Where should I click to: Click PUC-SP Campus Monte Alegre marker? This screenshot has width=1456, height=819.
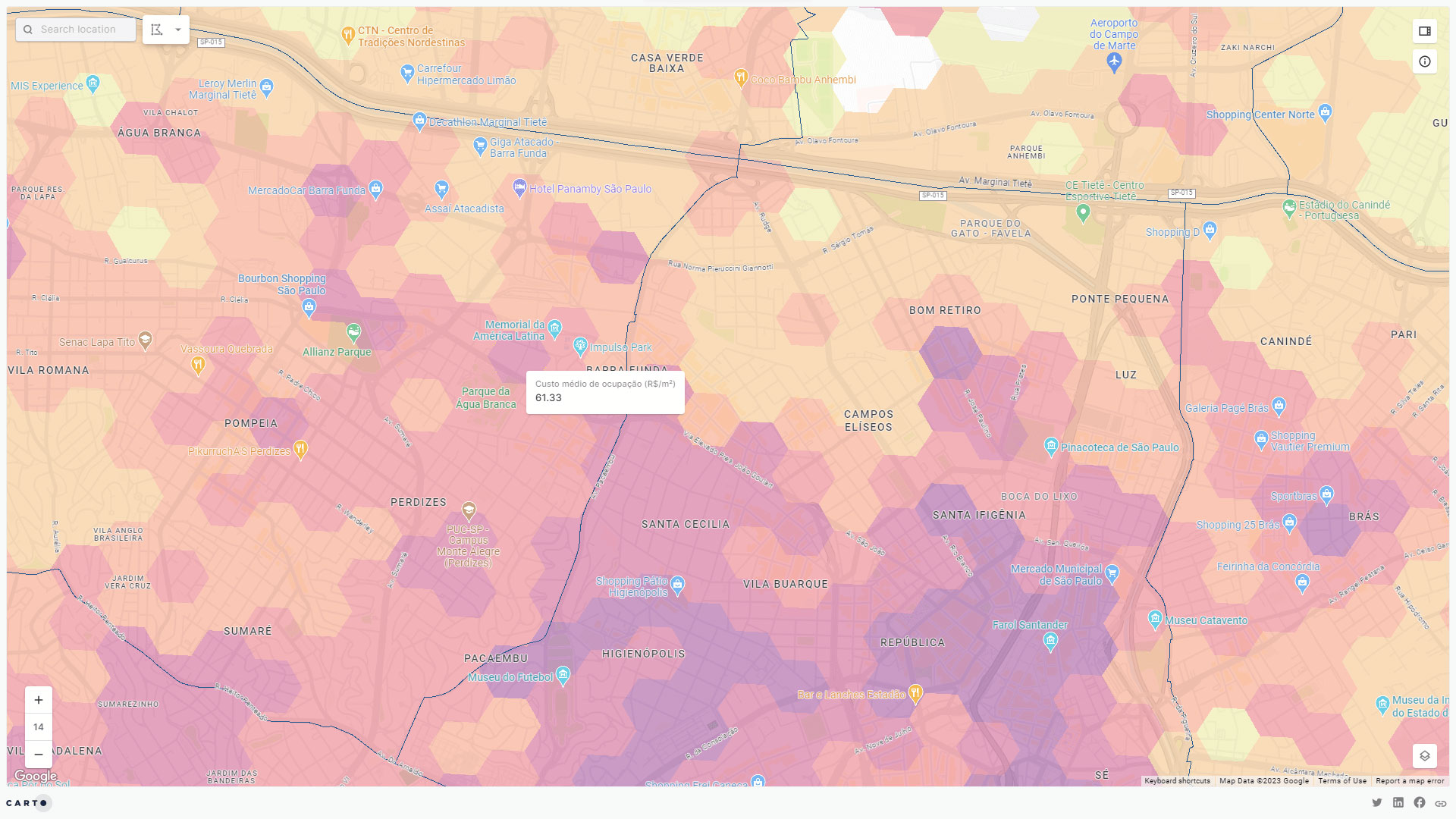pyautogui.click(x=469, y=510)
